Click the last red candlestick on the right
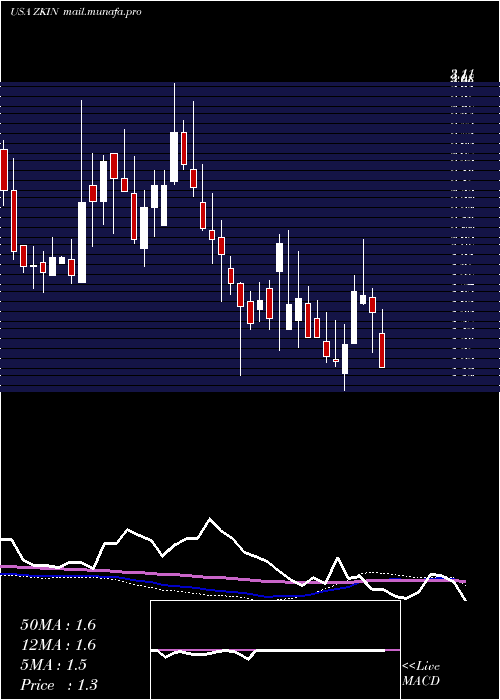Viewport: 500px width, 700px height. point(382,350)
